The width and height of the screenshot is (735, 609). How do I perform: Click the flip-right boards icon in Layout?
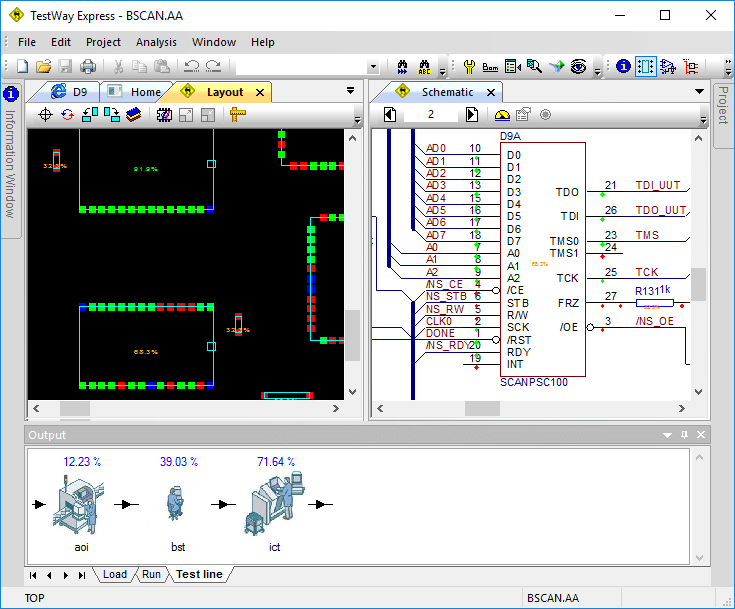(112, 114)
